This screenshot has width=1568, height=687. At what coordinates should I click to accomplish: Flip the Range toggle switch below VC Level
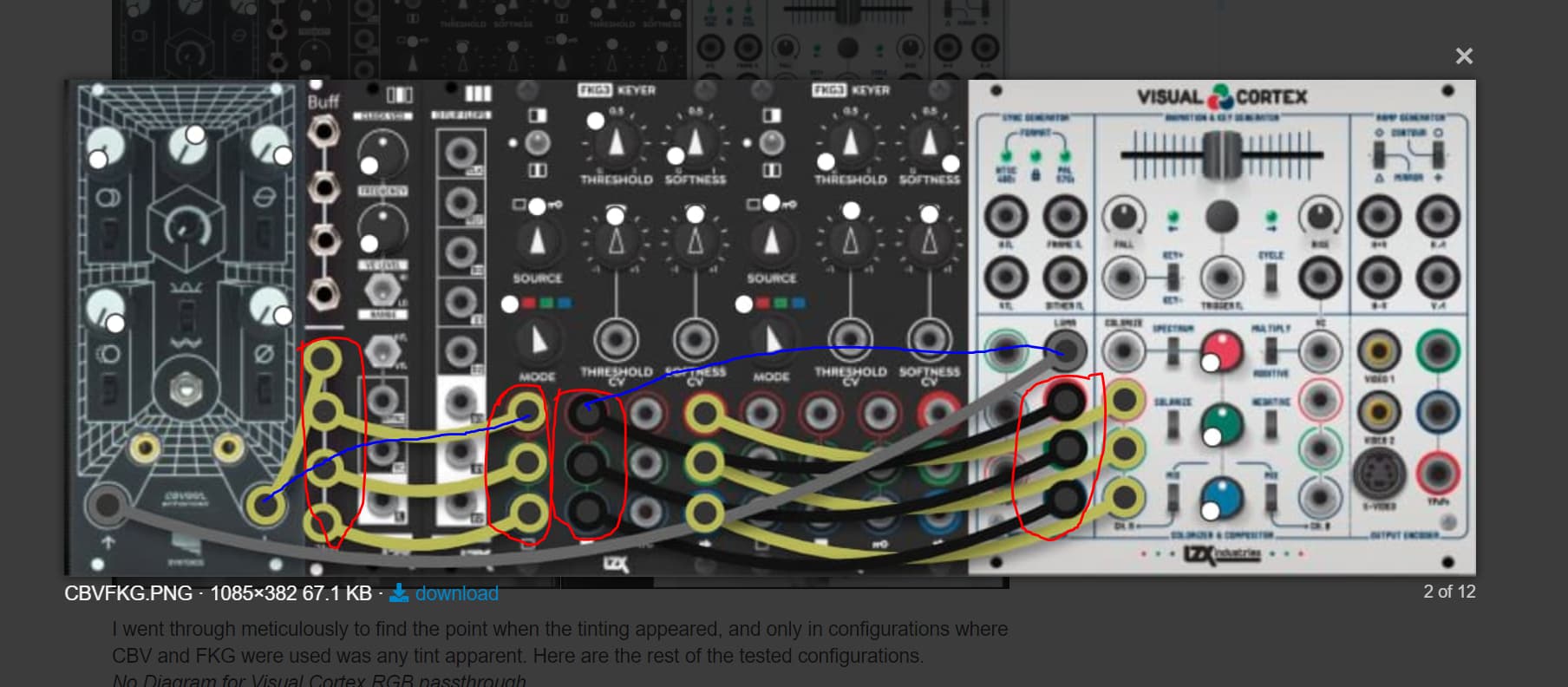point(382,289)
